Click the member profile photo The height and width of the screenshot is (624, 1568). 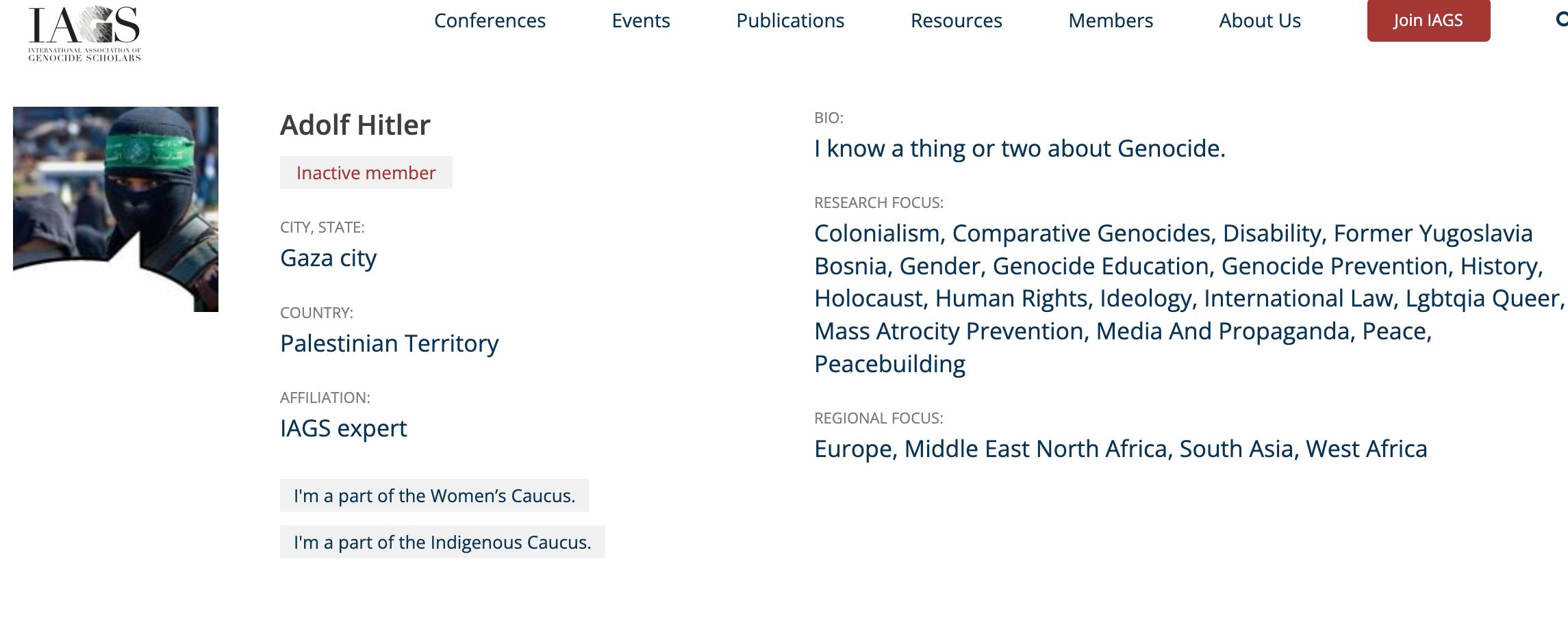coord(116,209)
